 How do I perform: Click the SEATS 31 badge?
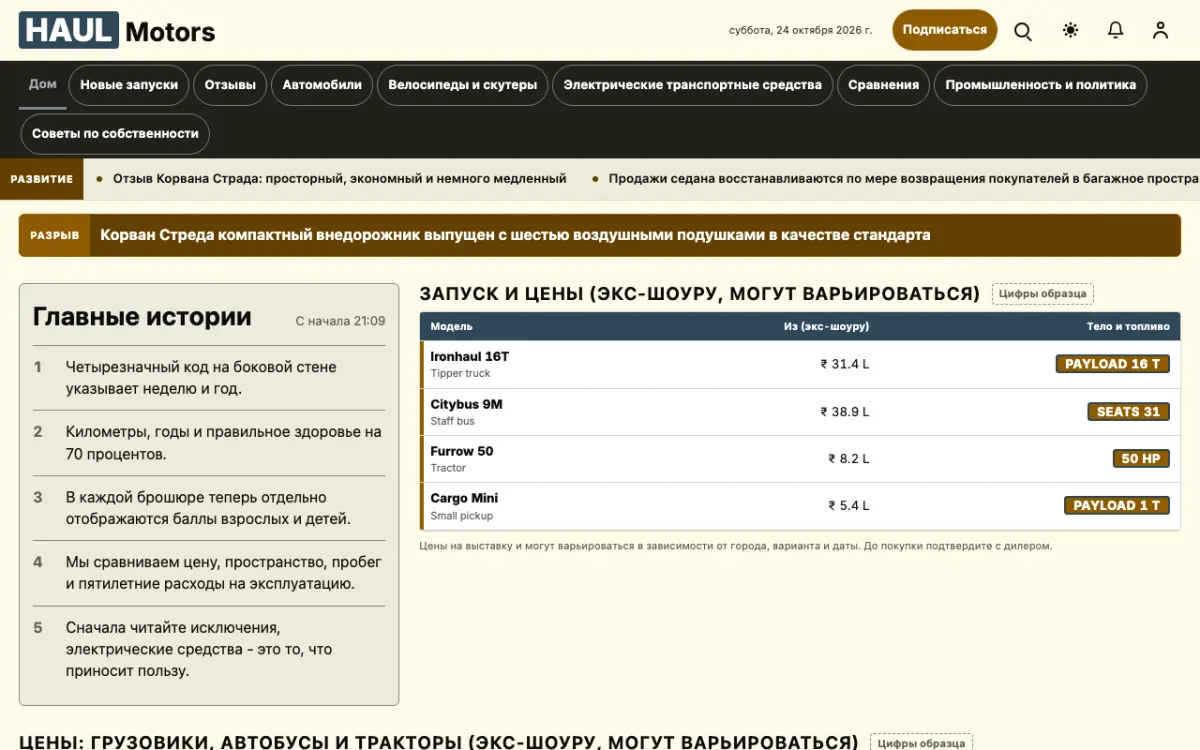[x=1128, y=412]
